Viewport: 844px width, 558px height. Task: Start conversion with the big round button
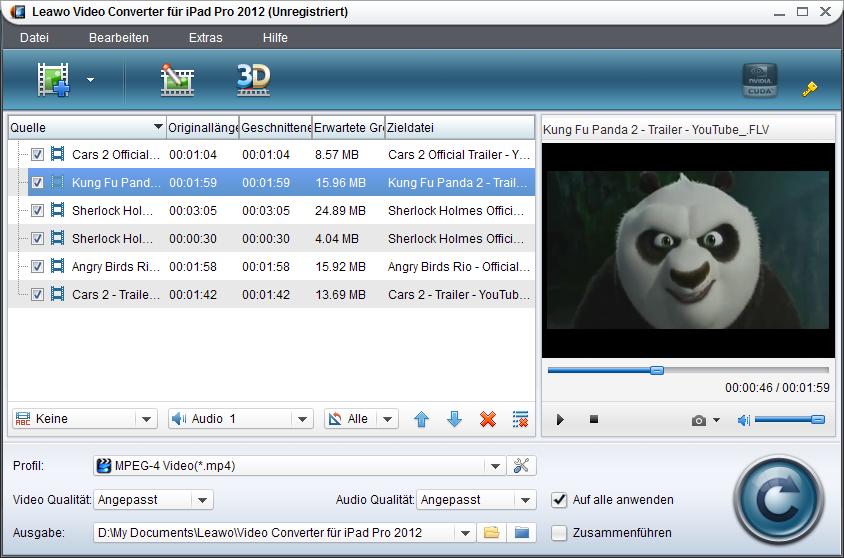pos(778,498)
